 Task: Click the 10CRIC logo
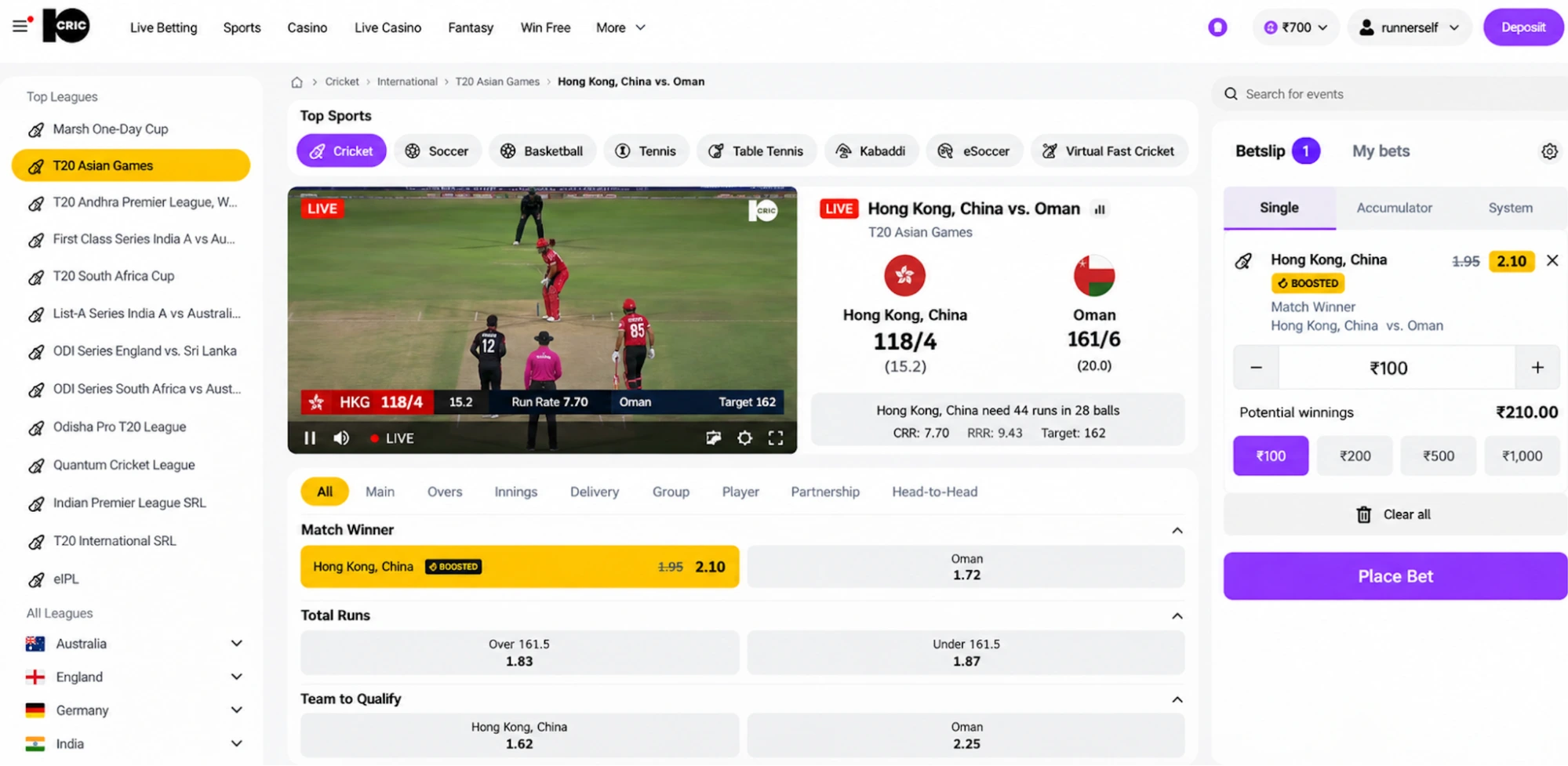(66, 26)
